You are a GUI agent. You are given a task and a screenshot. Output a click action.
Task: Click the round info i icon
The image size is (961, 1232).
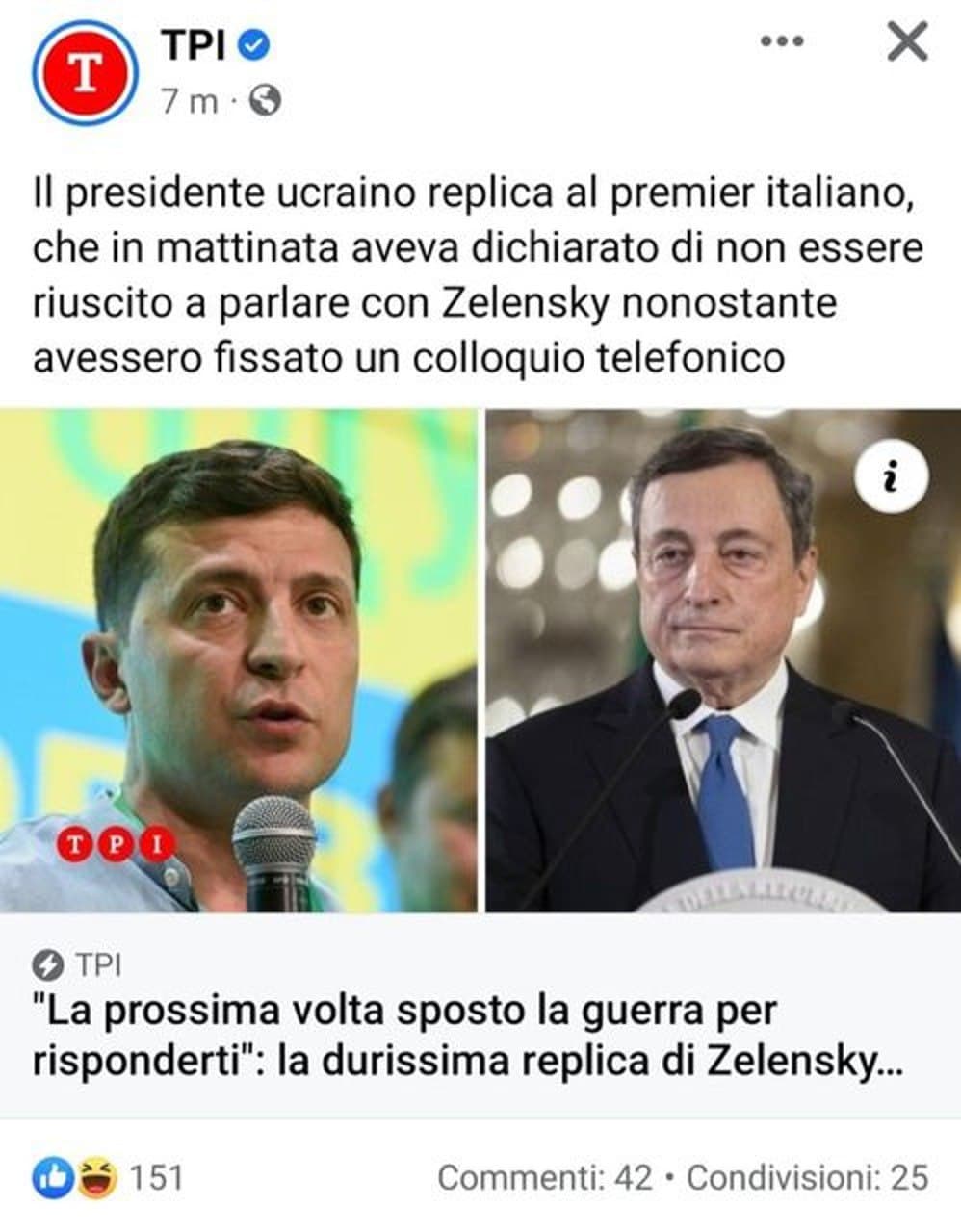893,475
